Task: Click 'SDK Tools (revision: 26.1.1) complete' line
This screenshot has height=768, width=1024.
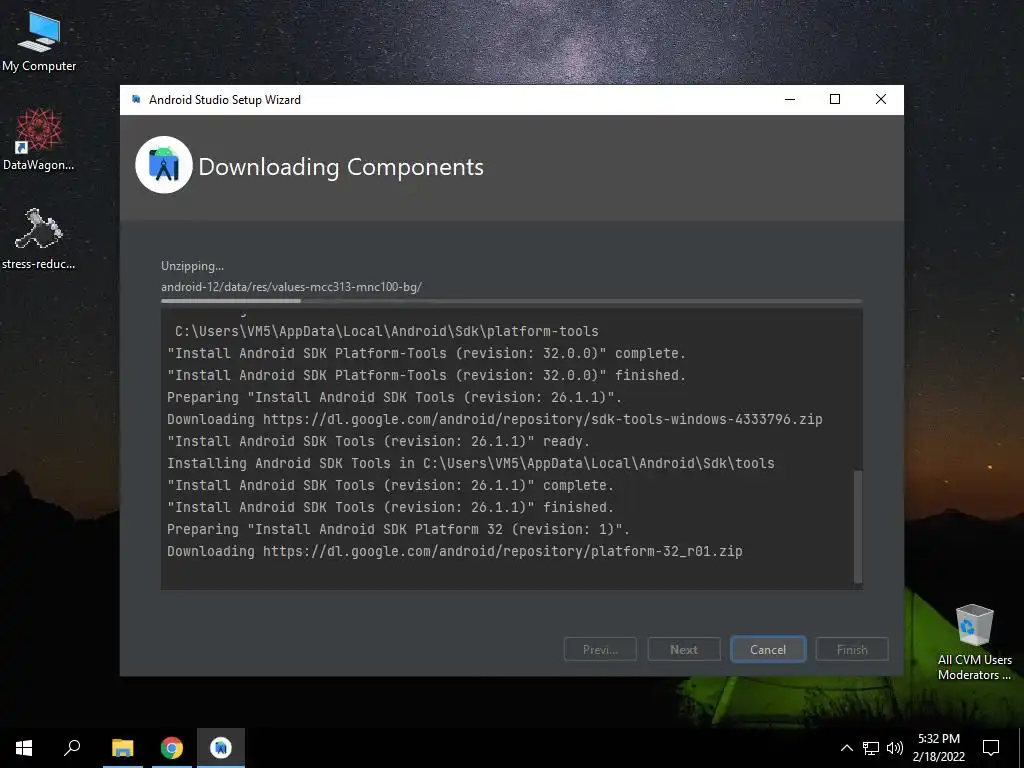Action: tap(391, 485)
